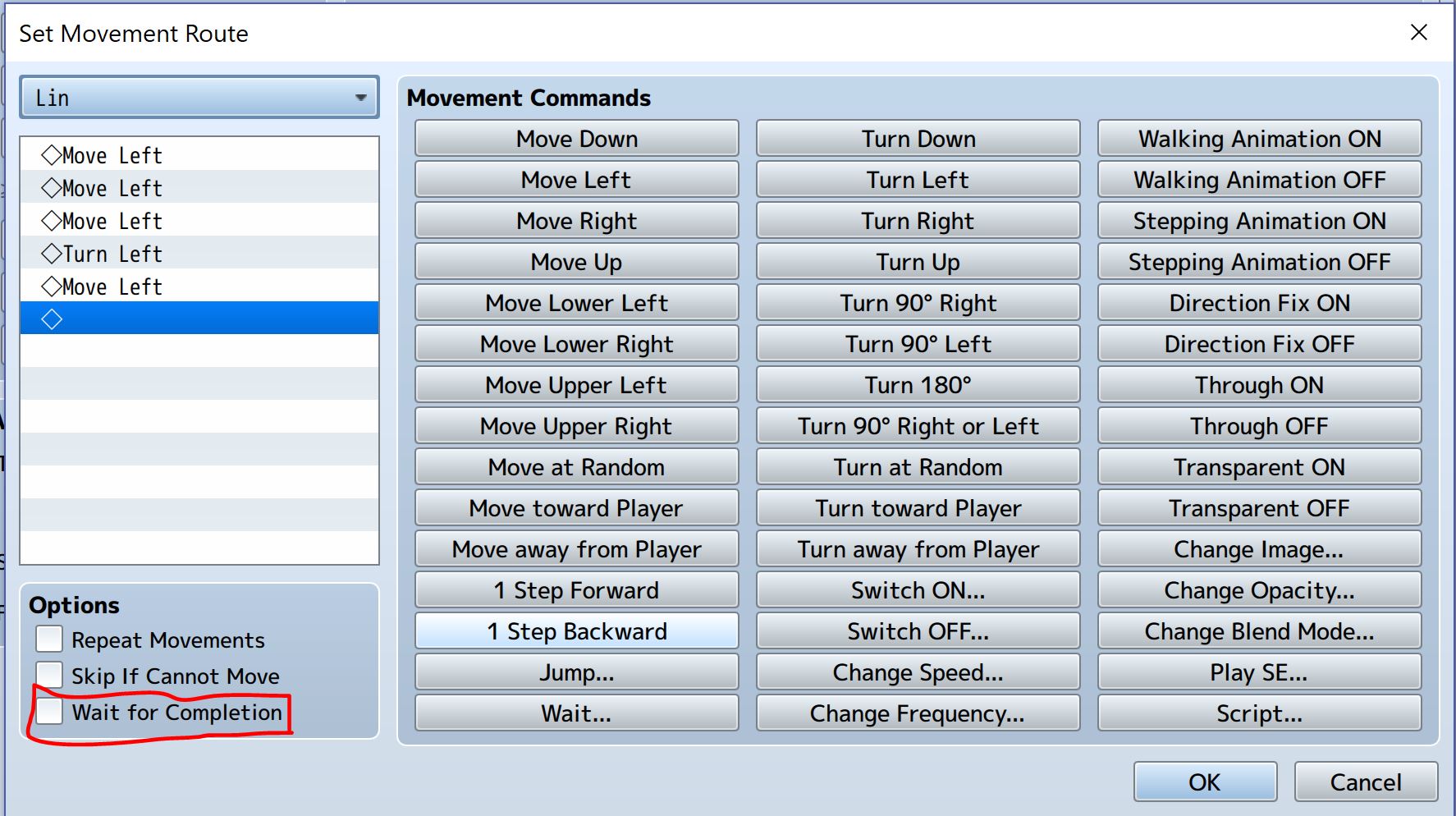Cancel the movement route dialog

1365,782
